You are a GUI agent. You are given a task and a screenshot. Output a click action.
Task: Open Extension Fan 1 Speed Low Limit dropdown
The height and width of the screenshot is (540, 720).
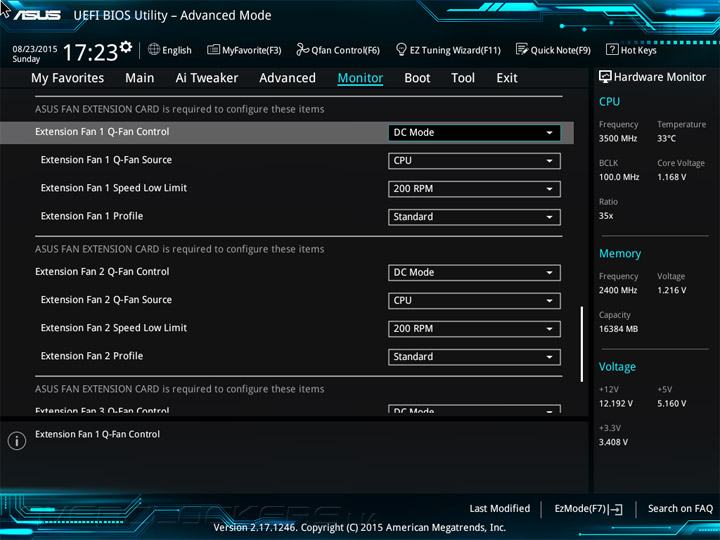point(474,189)
